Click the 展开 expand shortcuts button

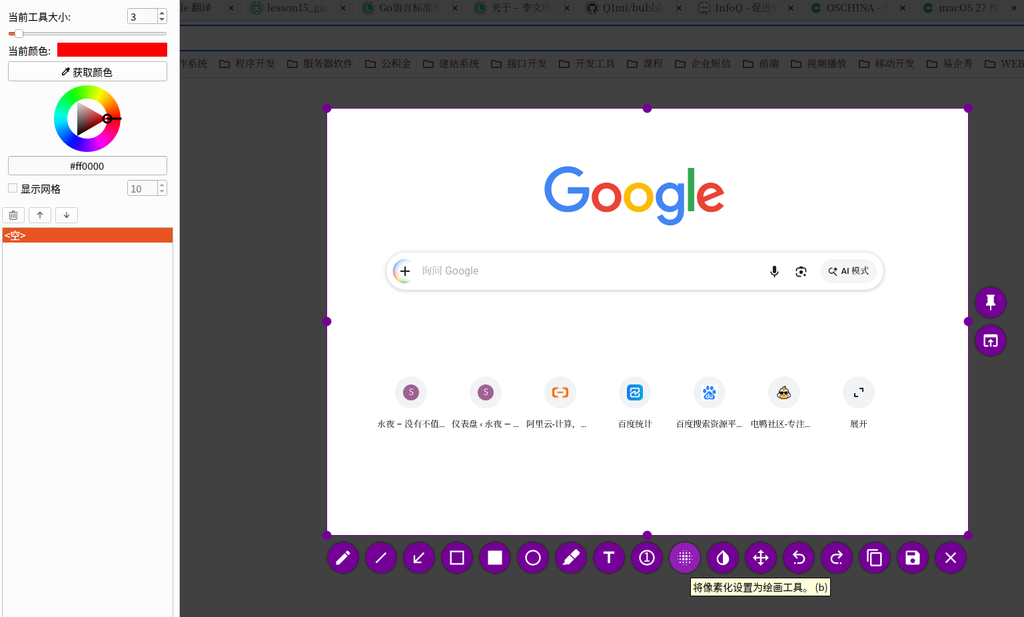[858, 404]
